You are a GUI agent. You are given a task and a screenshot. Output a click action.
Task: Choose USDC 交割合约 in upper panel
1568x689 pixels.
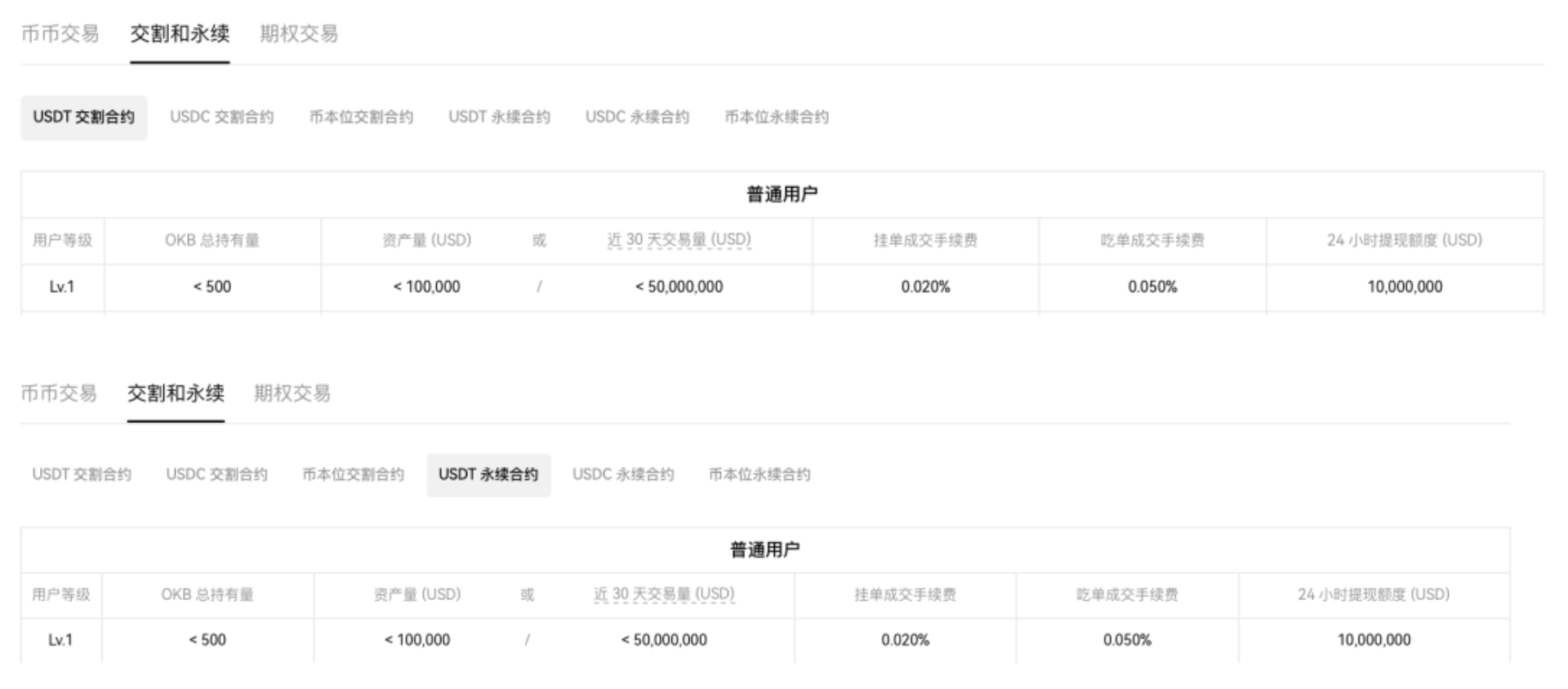(221, 117)
